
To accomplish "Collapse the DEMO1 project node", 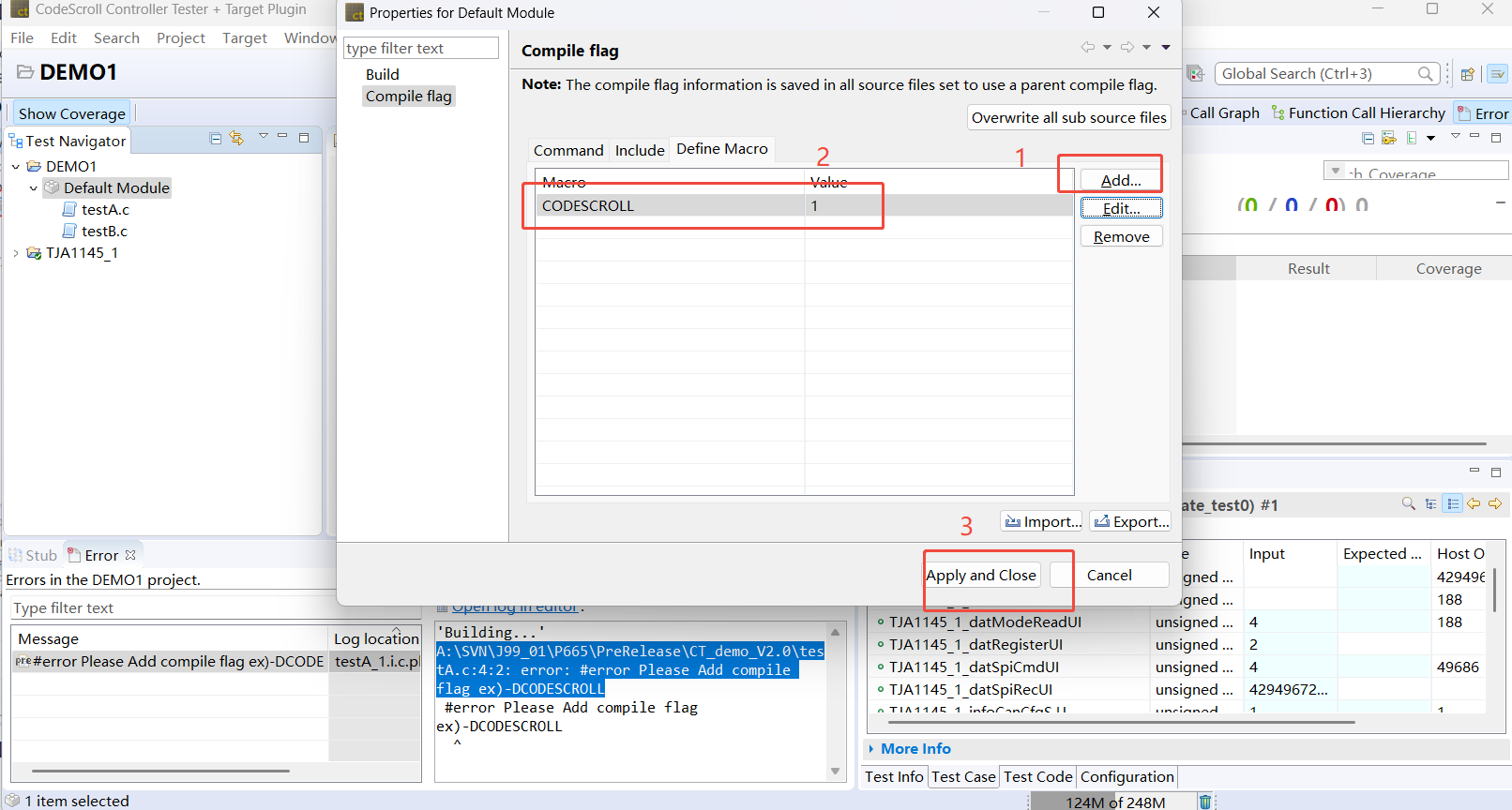I will pyautogui.click(x=16, y=167).
